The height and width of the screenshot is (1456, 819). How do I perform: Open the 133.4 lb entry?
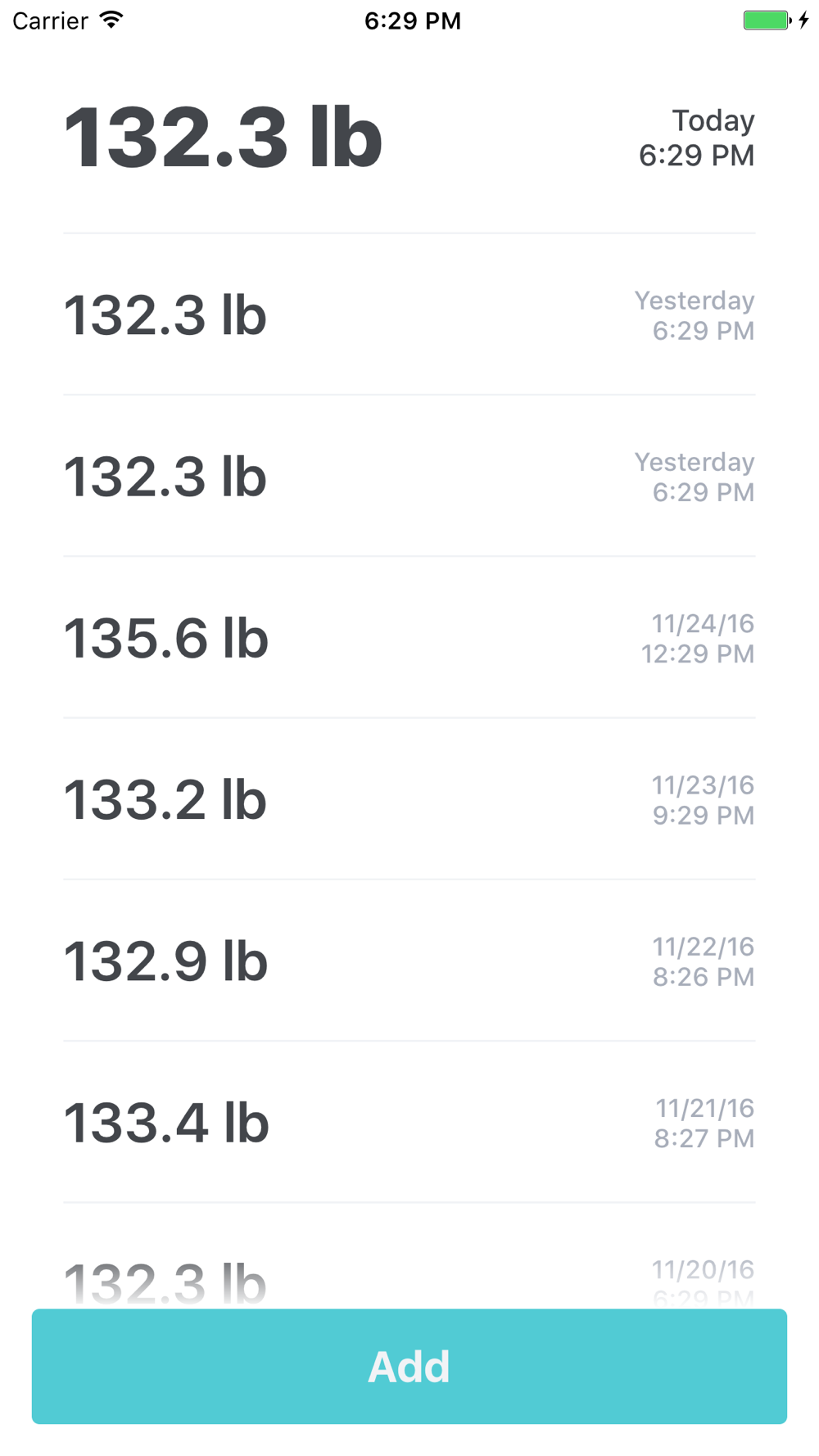166,1123
